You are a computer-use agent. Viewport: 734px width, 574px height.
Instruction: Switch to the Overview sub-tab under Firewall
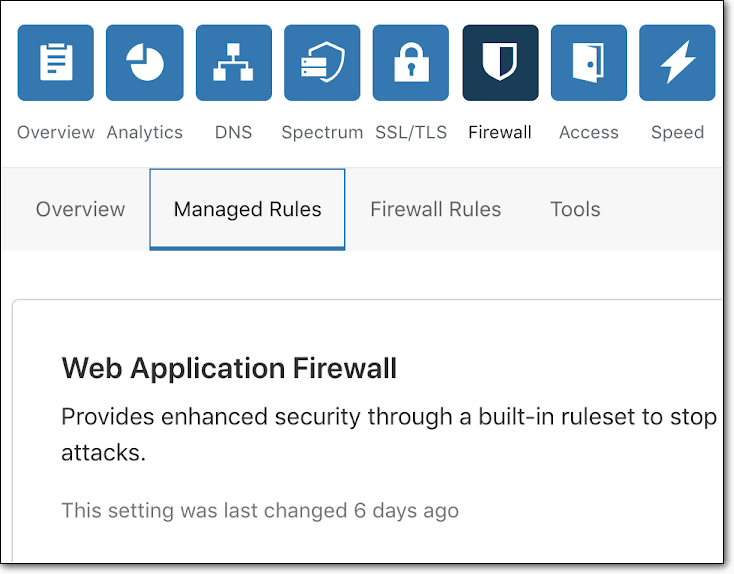[x=80, y=210]
